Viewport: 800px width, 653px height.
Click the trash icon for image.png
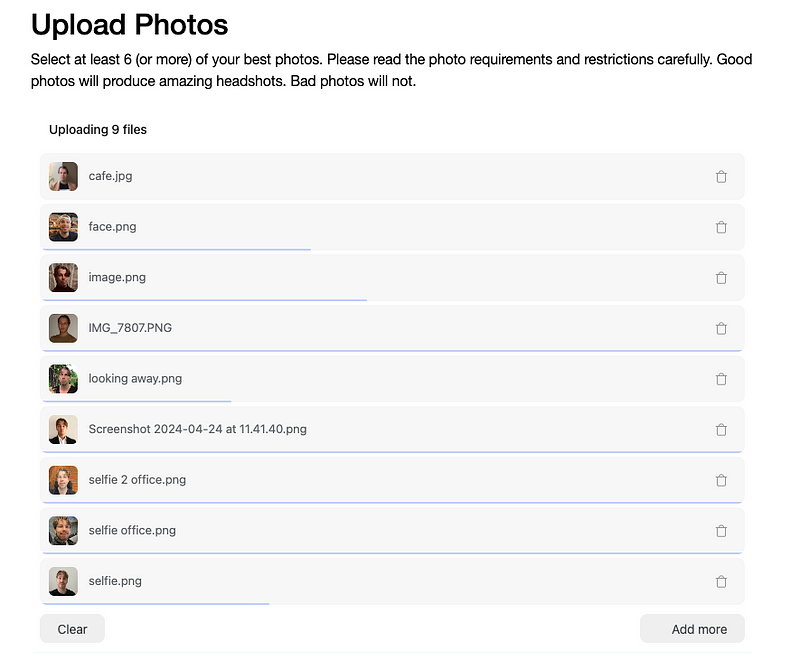pyautogui.click(x=721, y=278)
